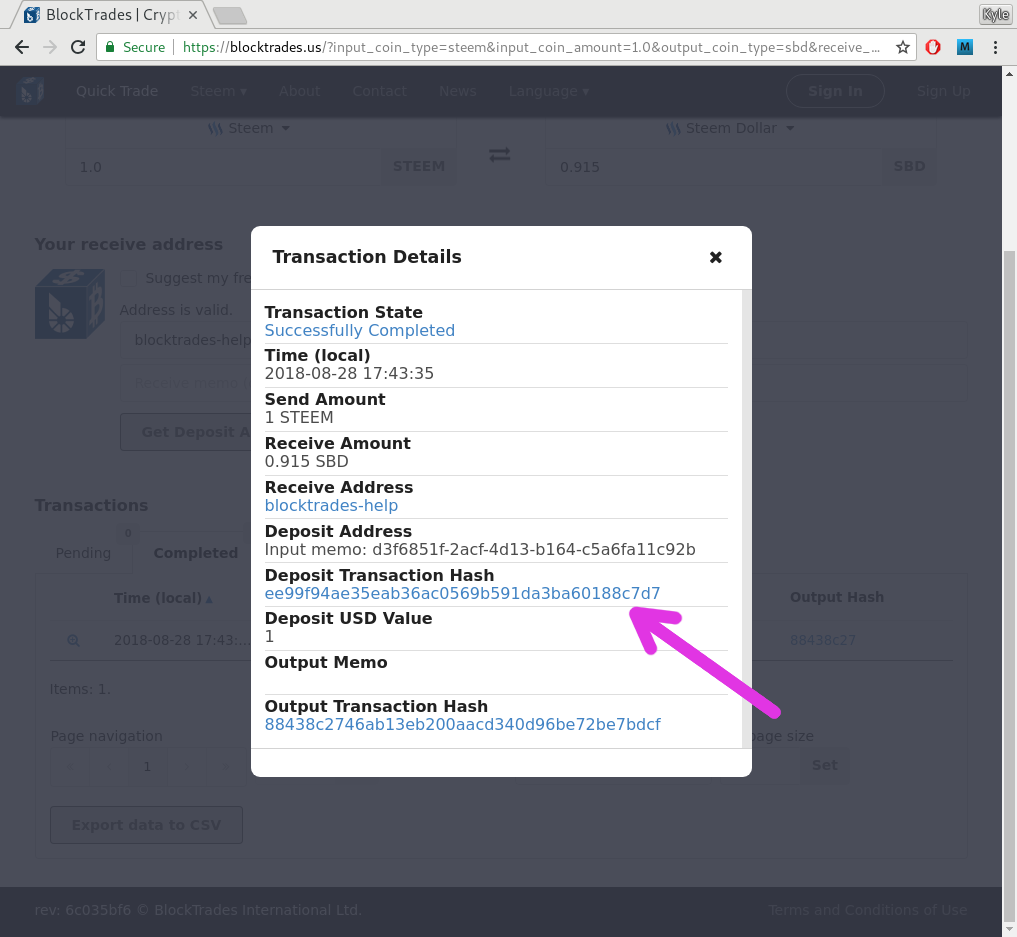Switch to the Pending transactions tab
This screenshot has height=937, width=1017.
[x=83, y=553]
